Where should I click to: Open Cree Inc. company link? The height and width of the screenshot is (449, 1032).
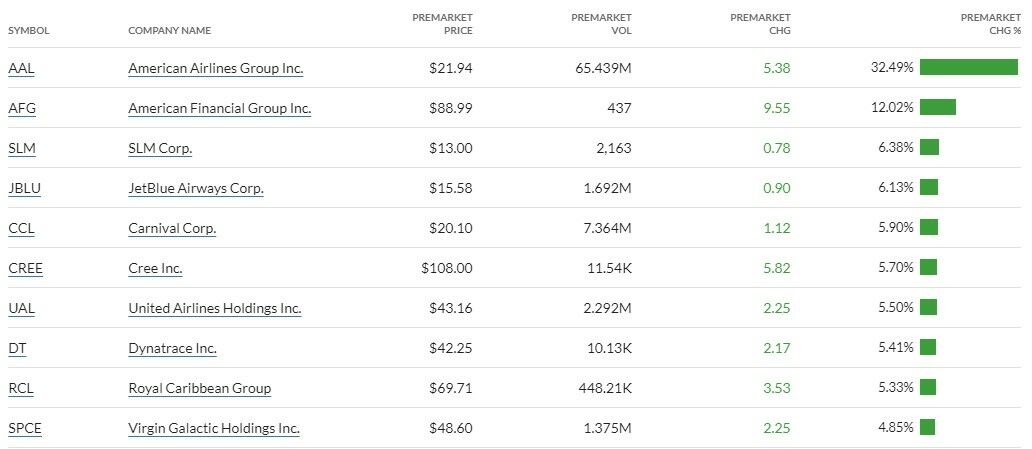(155, 268)
